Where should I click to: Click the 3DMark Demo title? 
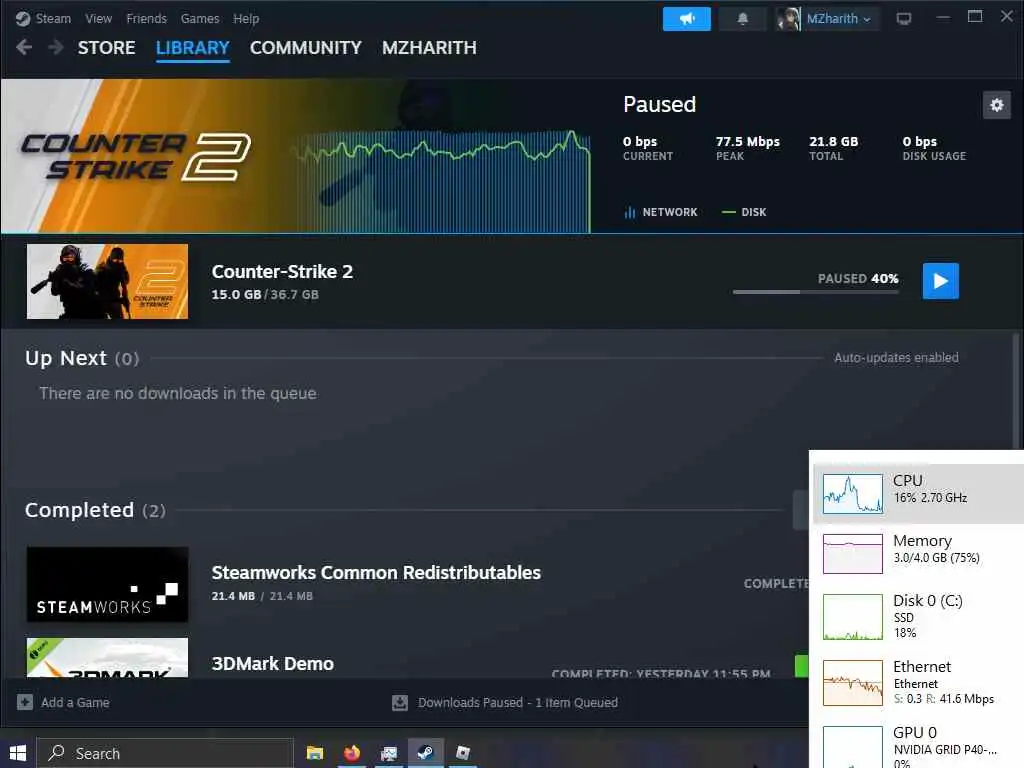(x=272, y=664)
